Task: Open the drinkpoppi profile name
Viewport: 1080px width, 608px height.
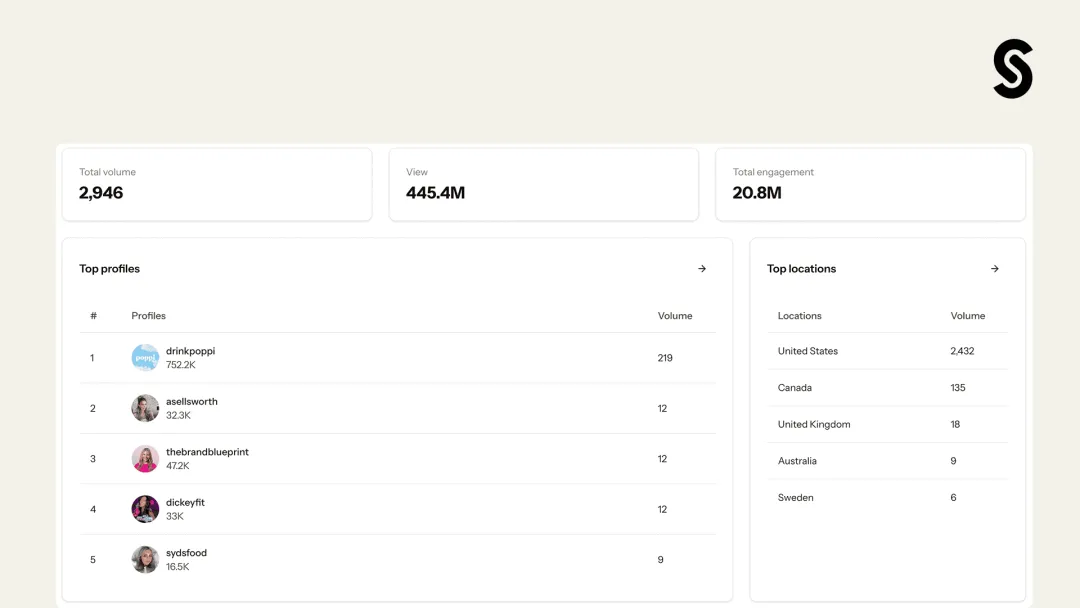Action: tap(190, 350)
